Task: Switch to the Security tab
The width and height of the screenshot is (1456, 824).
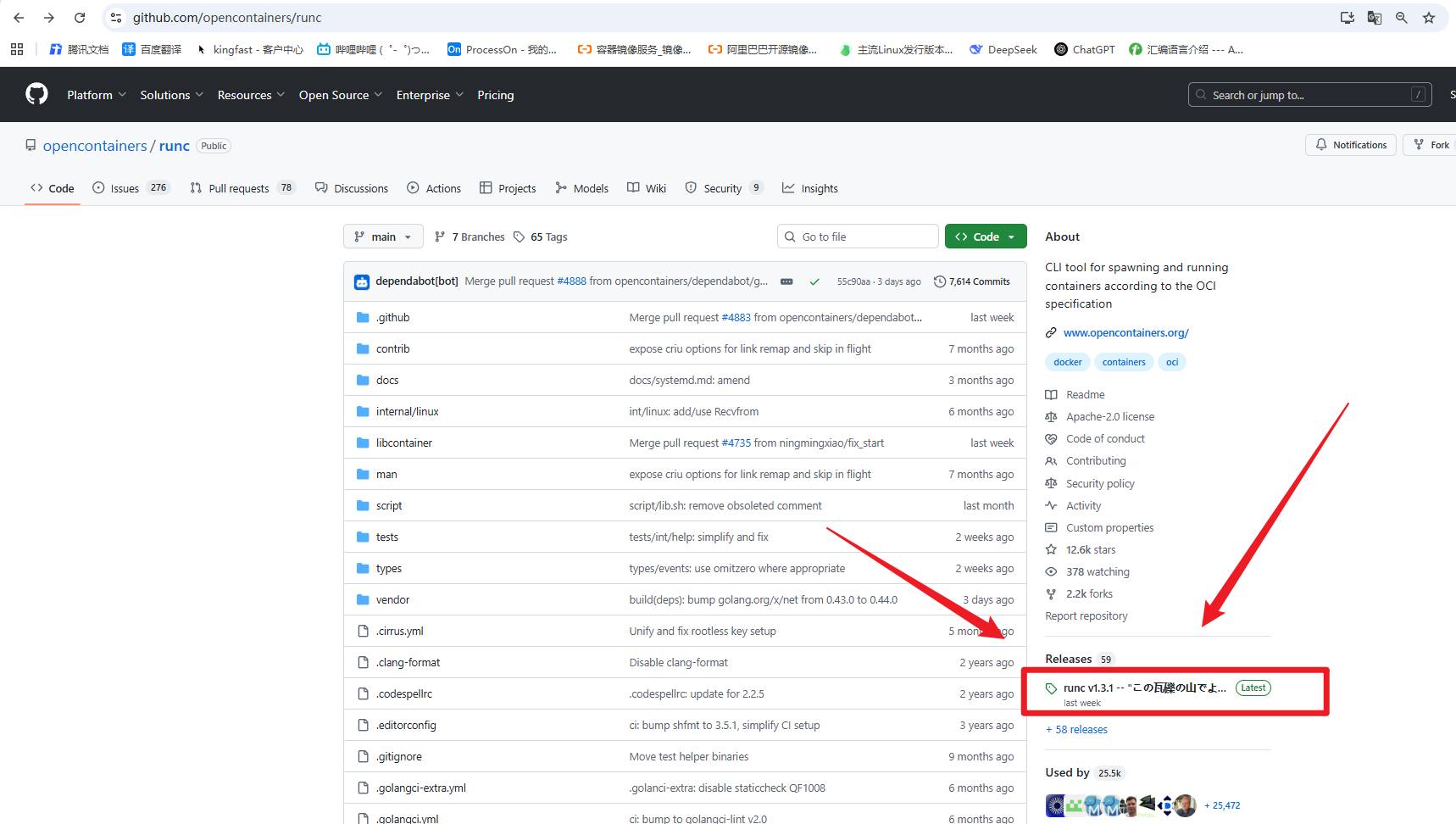Action: click(724, 188)
